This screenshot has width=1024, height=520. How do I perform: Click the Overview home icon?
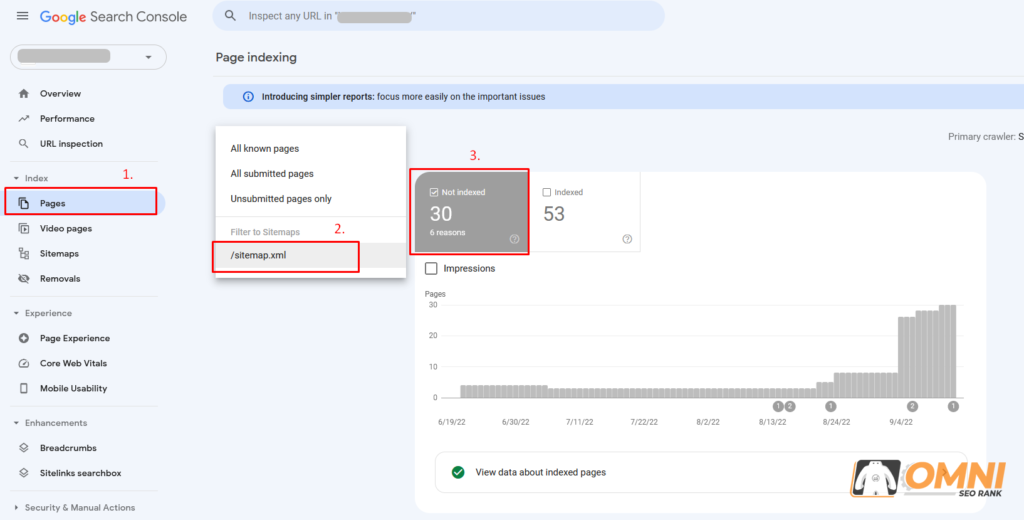(24, 93)
